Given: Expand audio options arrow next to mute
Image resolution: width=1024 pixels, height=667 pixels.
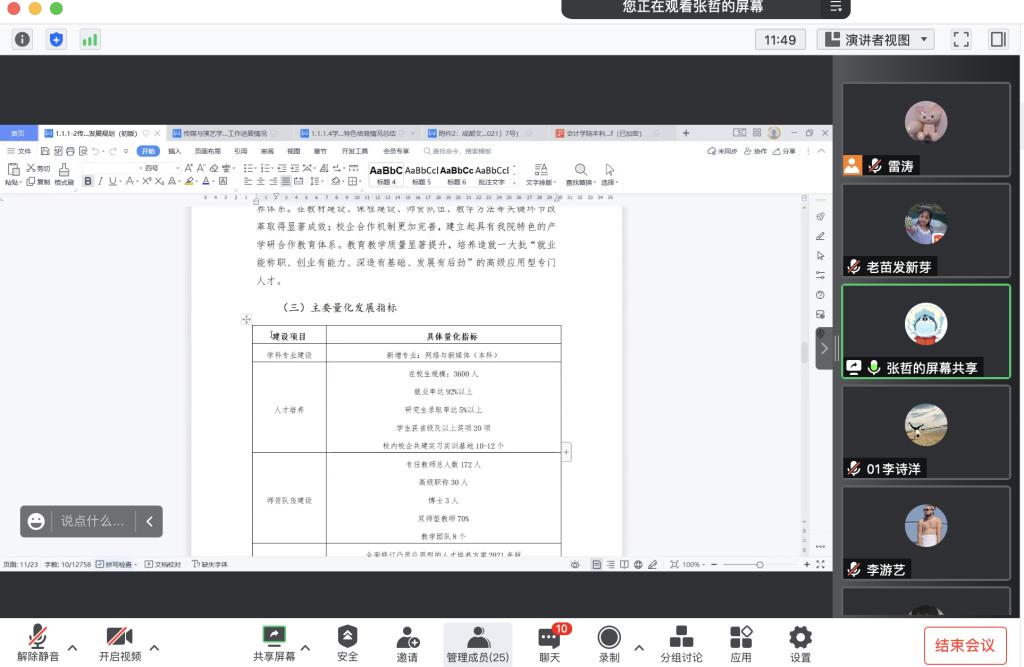Looking at the screenshot, I should point(72,647).
